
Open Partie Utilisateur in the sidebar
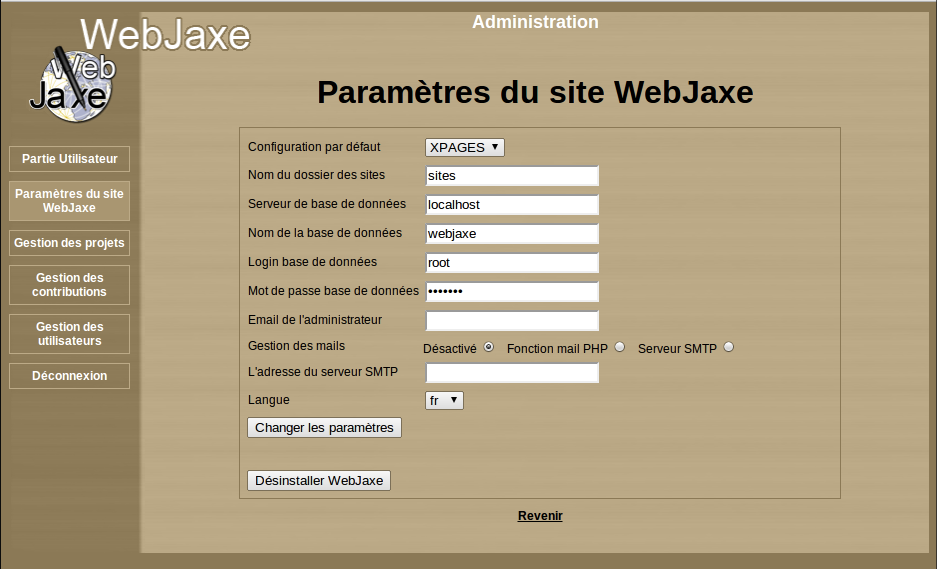[69, 159]
